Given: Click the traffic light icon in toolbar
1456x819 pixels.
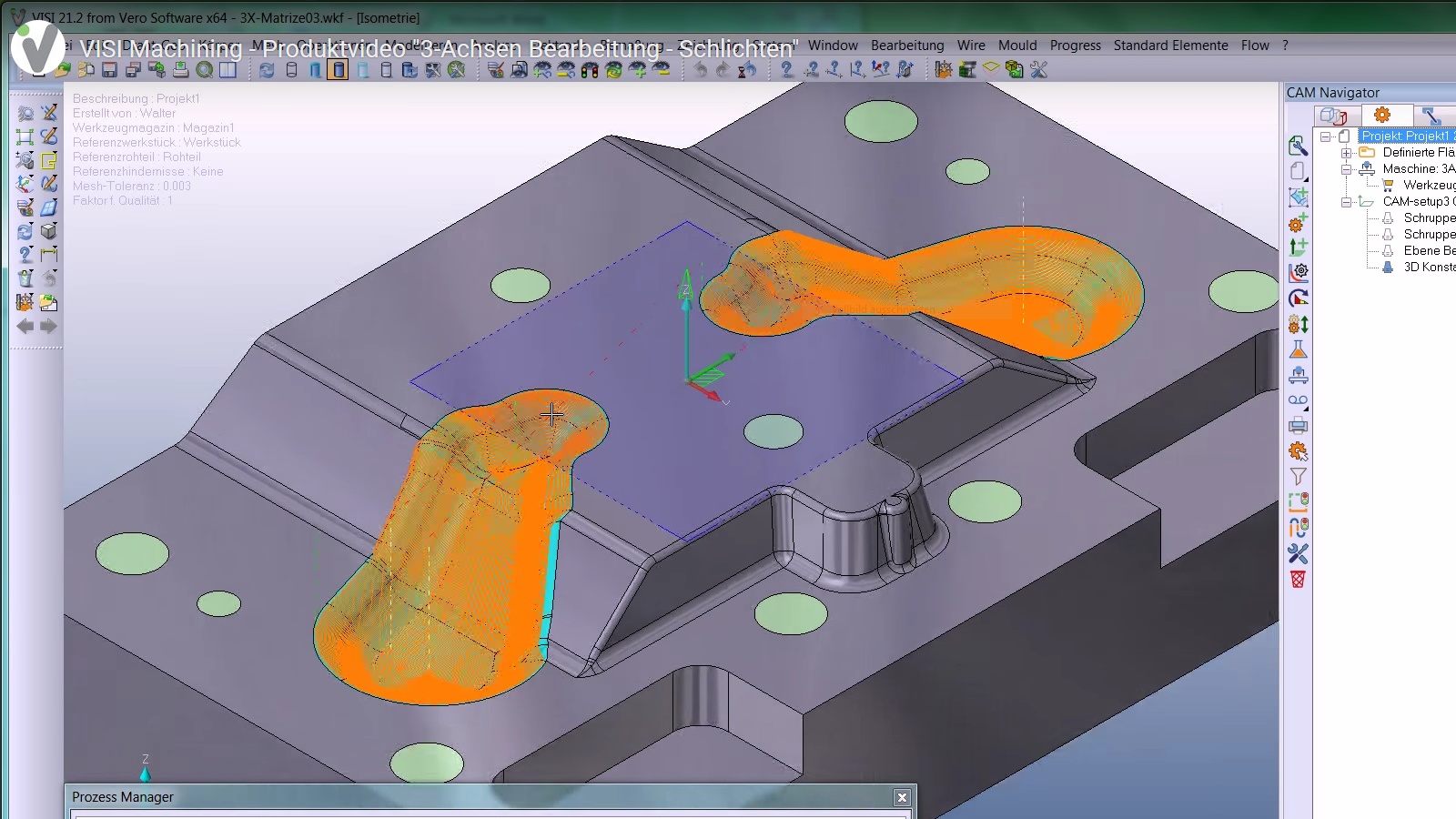Looking at the screenshot, I should click(x=590, y=70).
